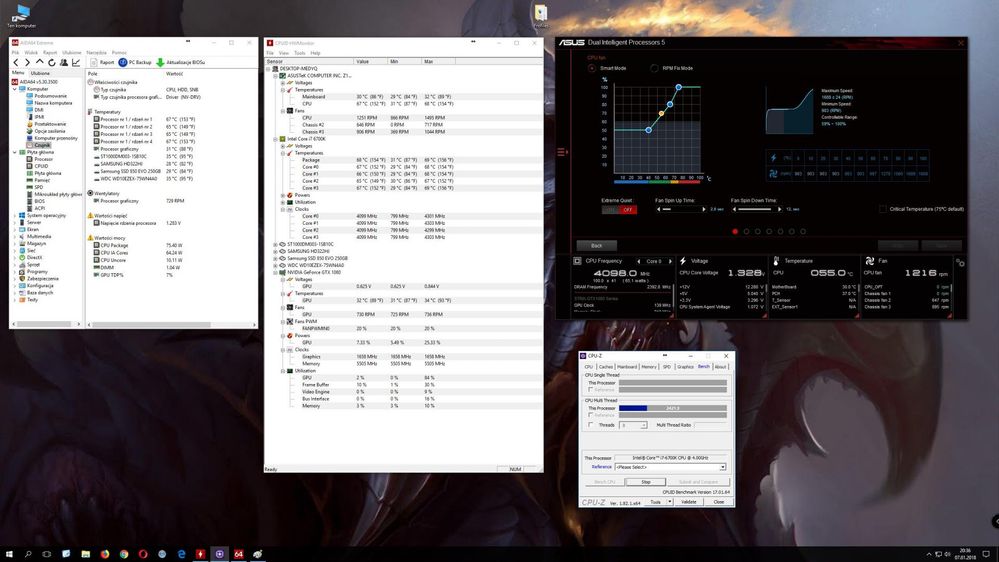Open File Explorer from the taskbar
This screenshot has width=999, height=562.
[x=85, y=554]
